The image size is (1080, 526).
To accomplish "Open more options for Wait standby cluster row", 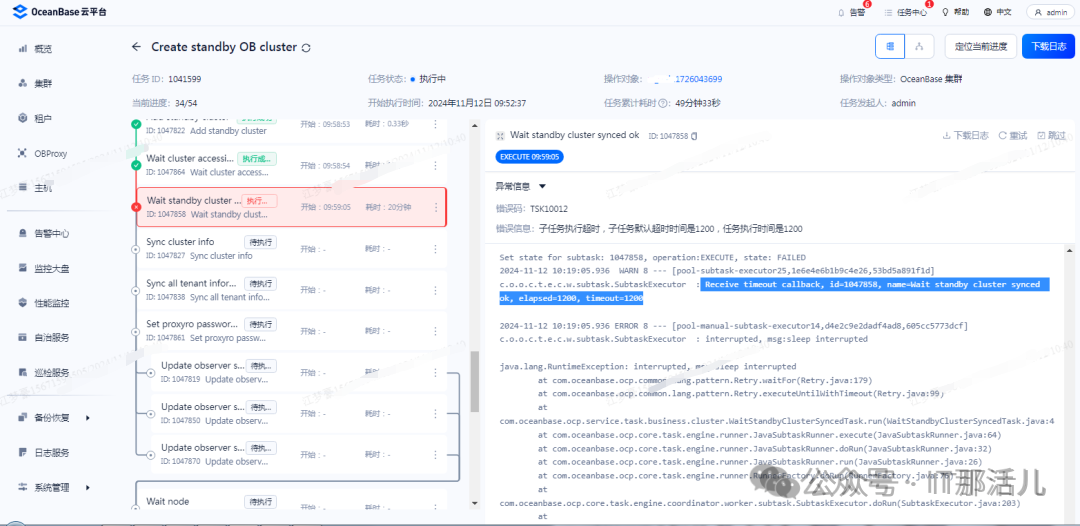I will point(435,207).
